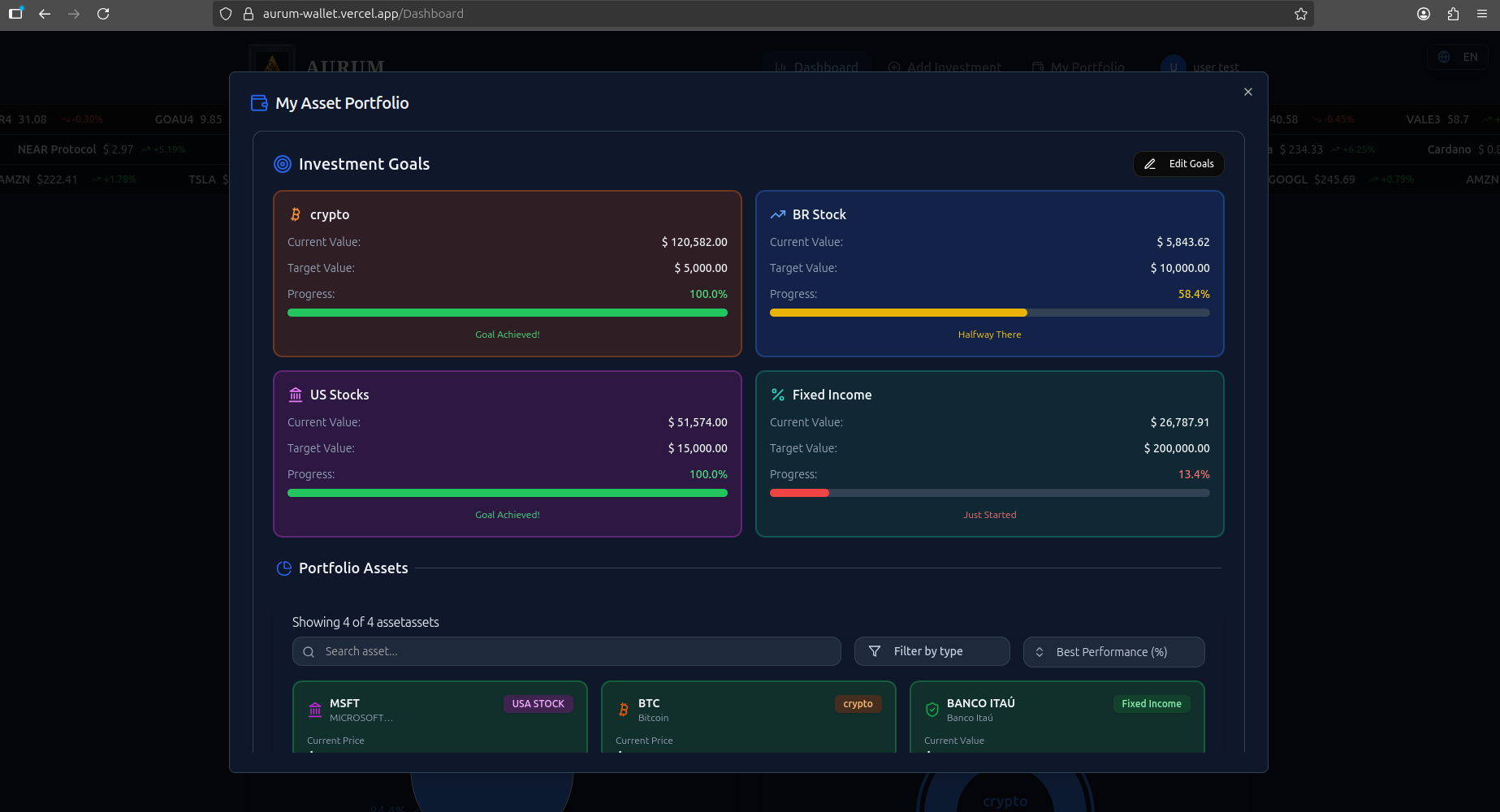This screenshot has width=1500, height=812.
Task: Open the EN language selector
Action: [x=1458, y=57]
